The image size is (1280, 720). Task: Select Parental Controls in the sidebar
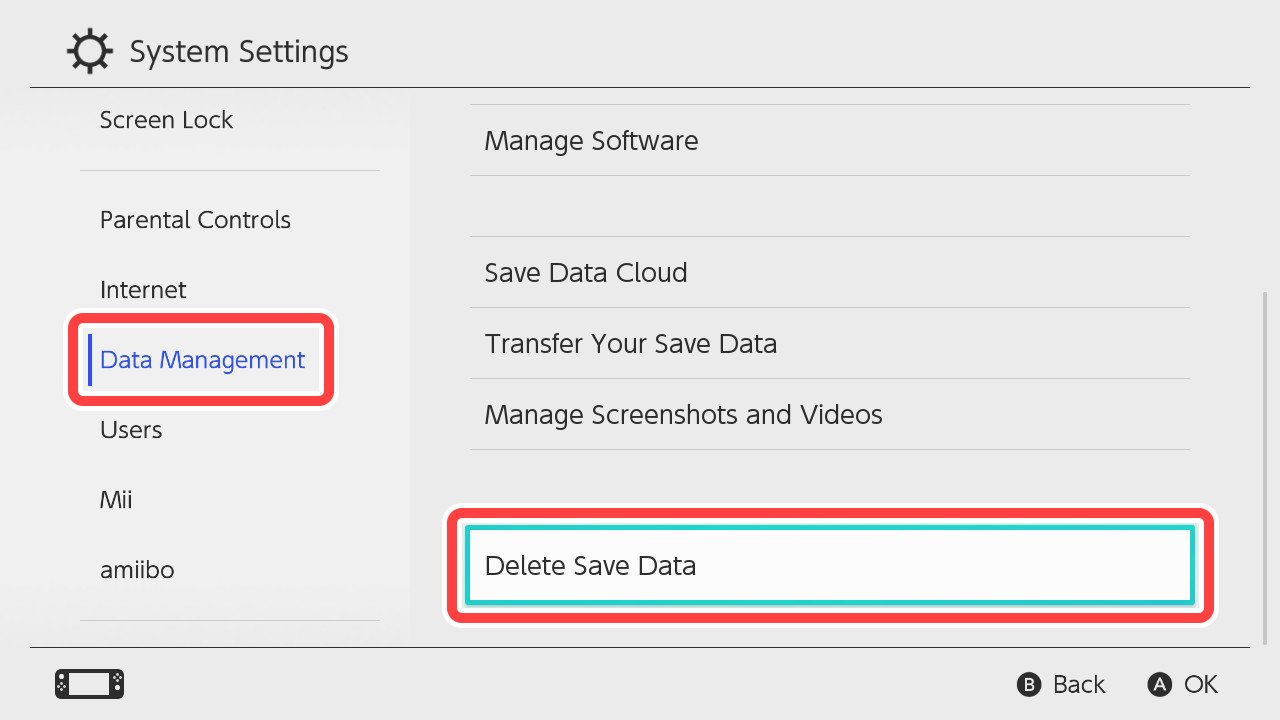coord(195,220)
